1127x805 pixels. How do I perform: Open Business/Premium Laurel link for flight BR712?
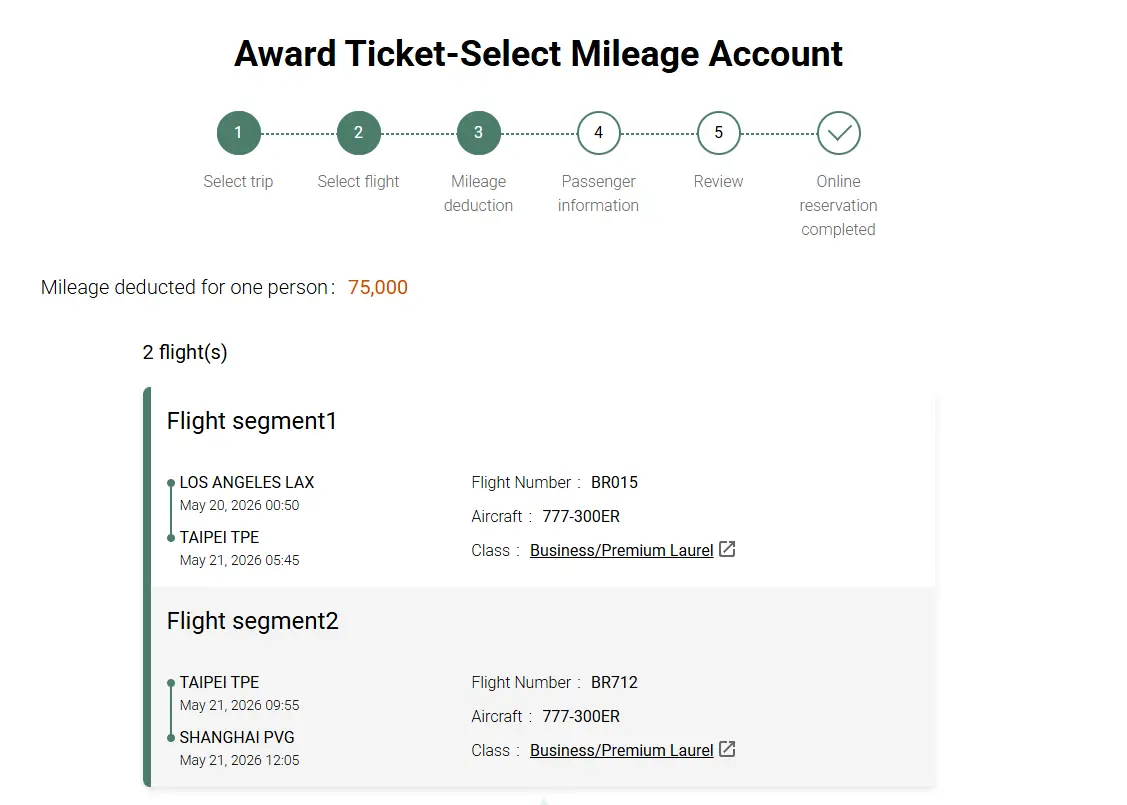(620, 749)
